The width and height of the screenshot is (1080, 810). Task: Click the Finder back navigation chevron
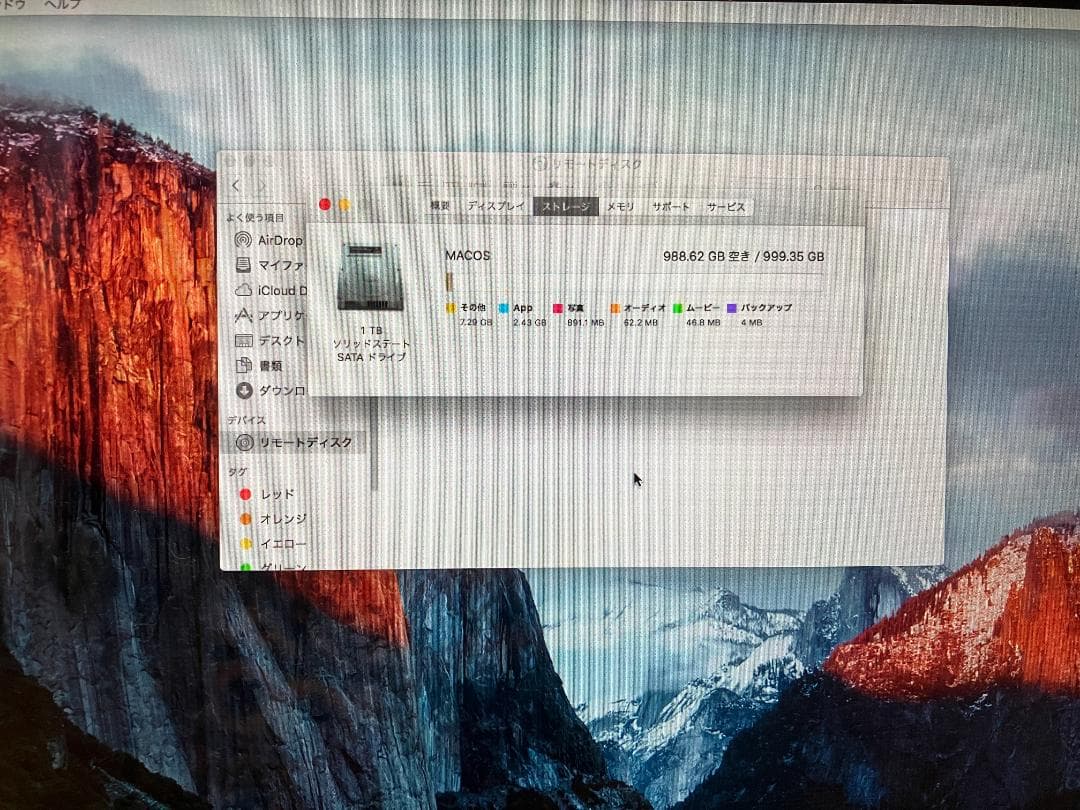pos(235,186)
